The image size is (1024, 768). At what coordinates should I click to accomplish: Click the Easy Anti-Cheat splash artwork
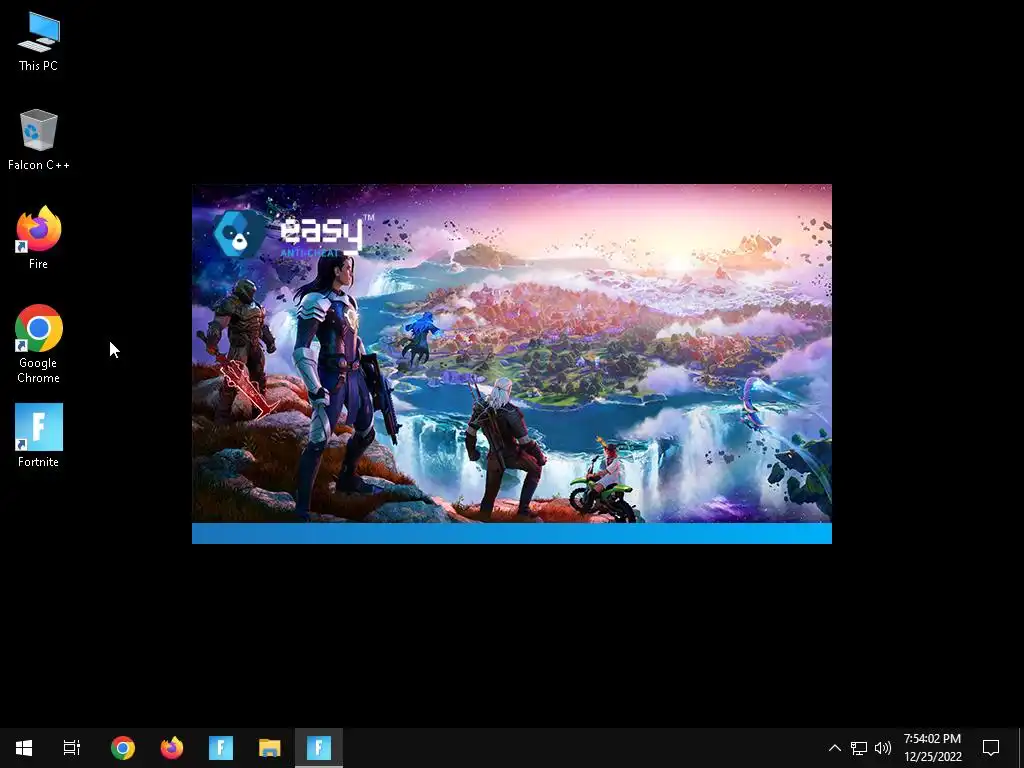[x=512, y=353]
